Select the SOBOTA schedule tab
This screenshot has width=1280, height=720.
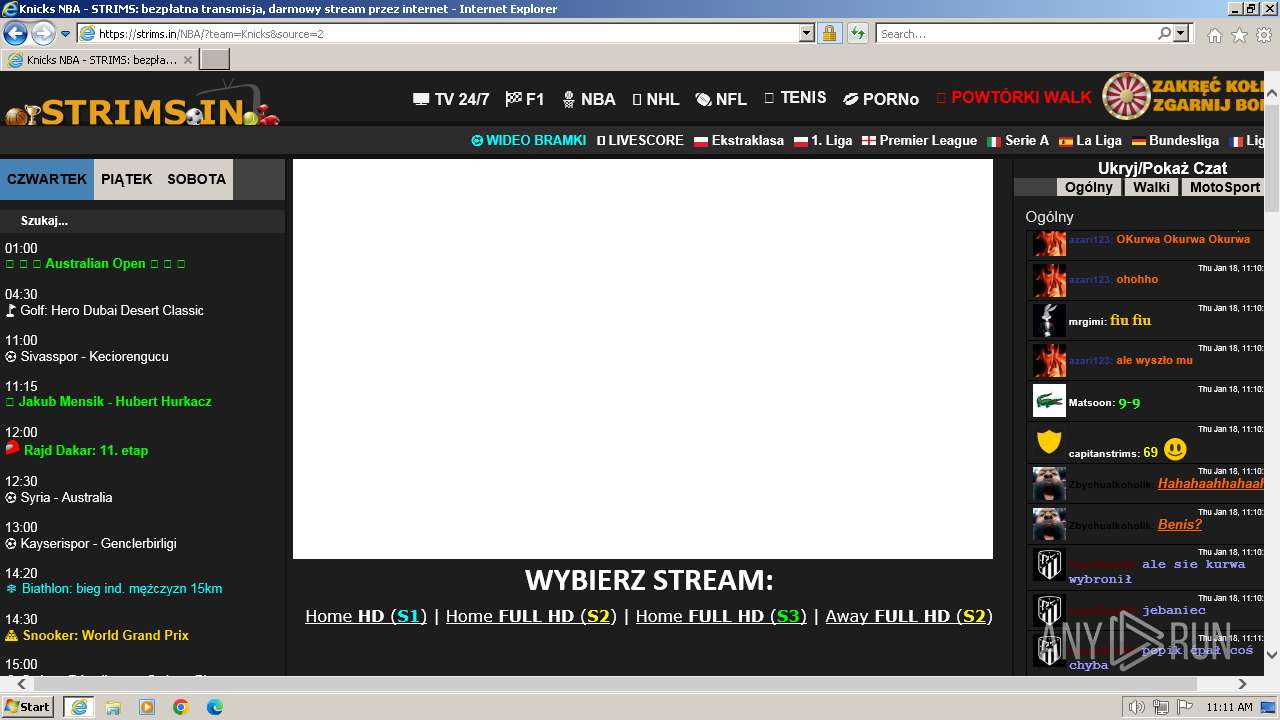click(x=197, y=179)
